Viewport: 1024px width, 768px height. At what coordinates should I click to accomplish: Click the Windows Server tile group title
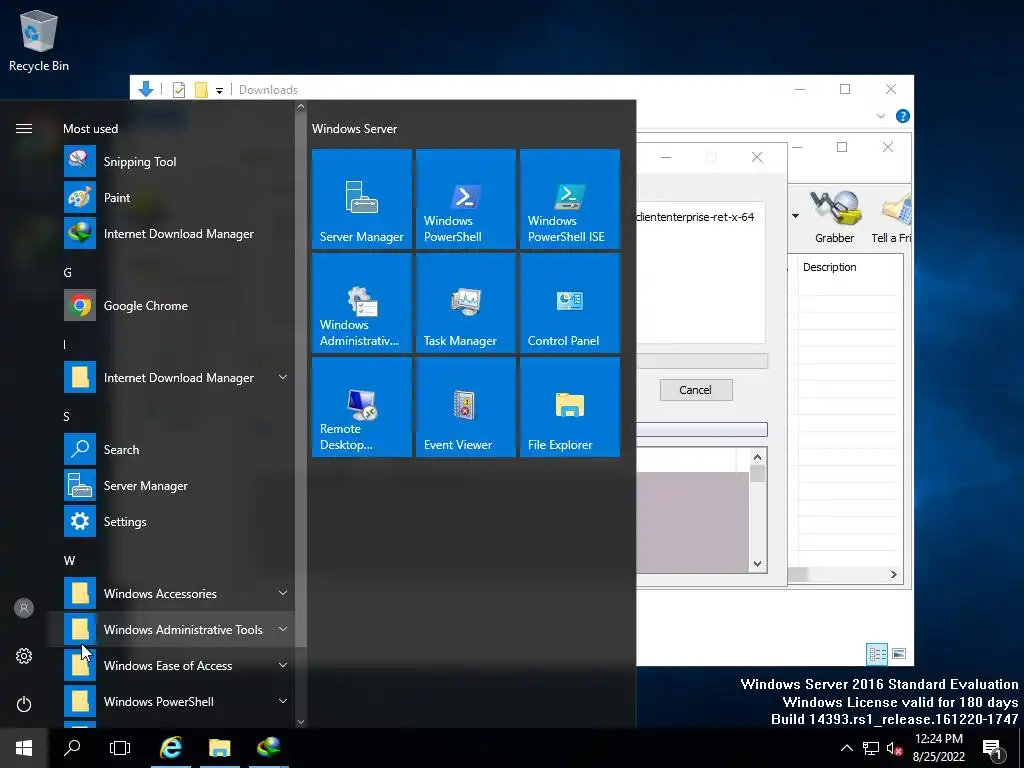click(354, 129)
